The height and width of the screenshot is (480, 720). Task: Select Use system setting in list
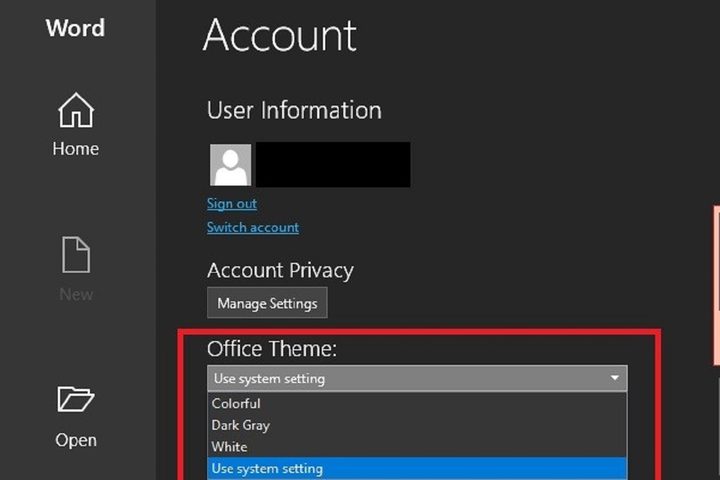417,469
